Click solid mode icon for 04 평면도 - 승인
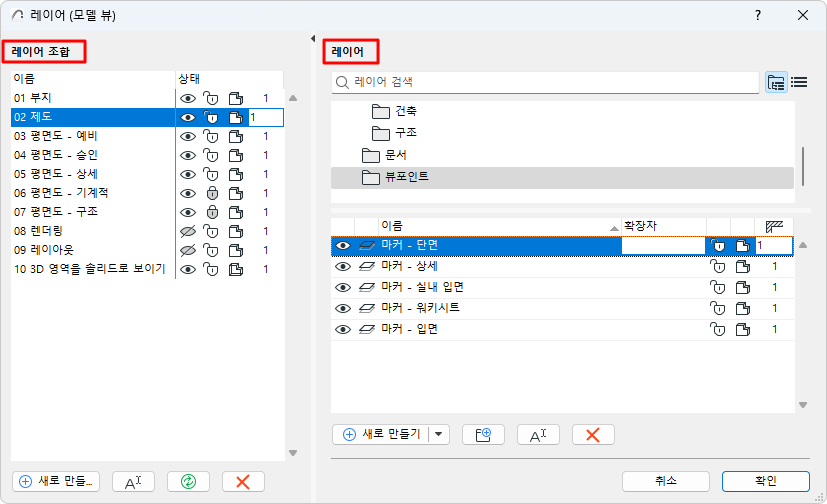 pyautogui.click(x=236, y=156)
